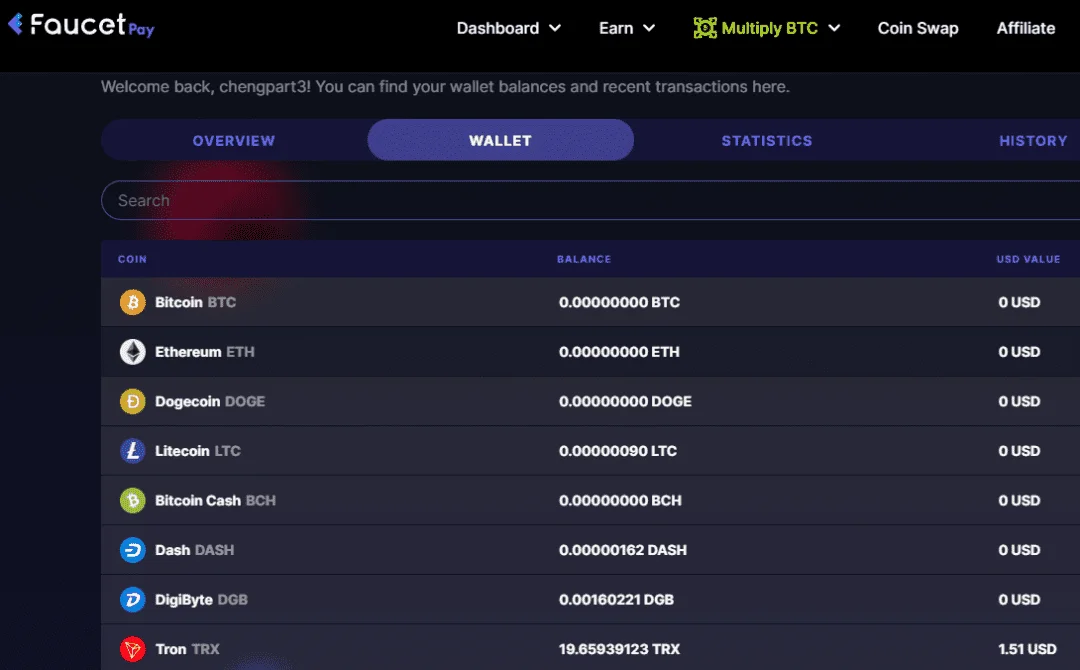Screen dimensions: 1080x670
Task: Open the Affiliate page
Action: point(1026,28)
